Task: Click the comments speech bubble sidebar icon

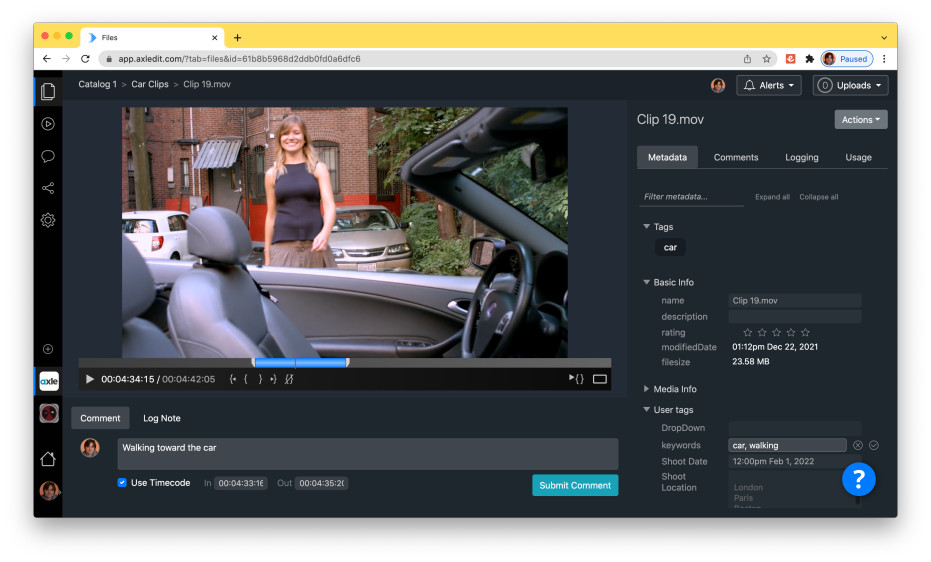Action: (x=48, y=156)
